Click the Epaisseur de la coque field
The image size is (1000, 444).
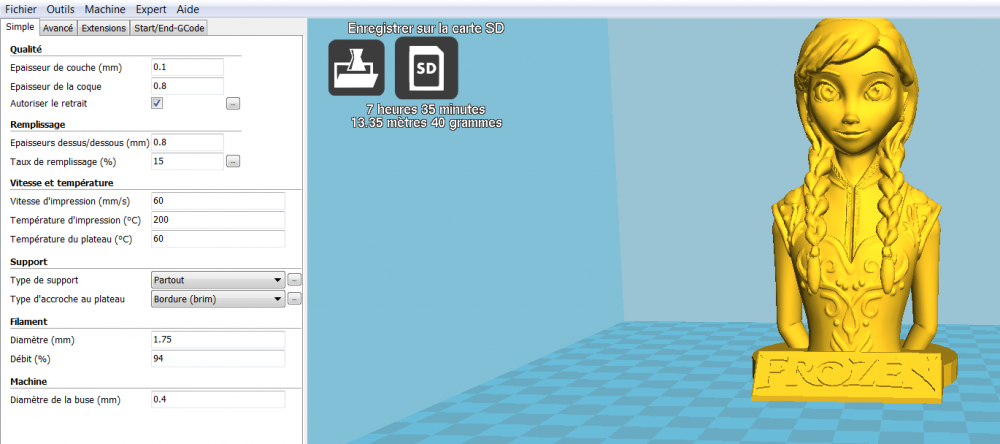tap(188, 86)
